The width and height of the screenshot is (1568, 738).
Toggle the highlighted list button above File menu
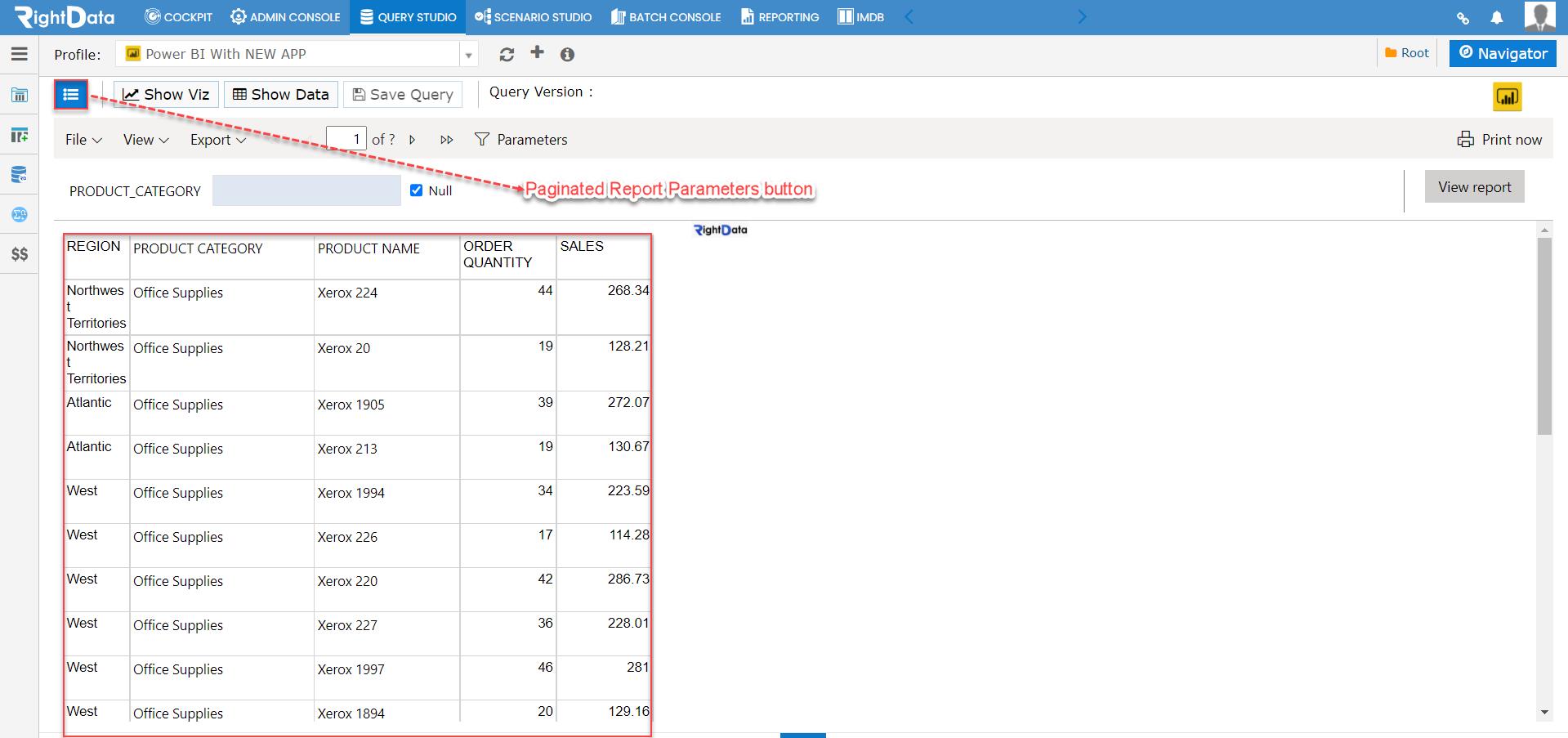point(71,94)
